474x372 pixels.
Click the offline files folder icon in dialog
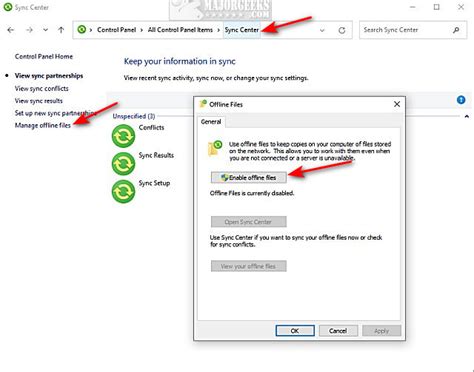pyautogui.click(x=215, y=148)
